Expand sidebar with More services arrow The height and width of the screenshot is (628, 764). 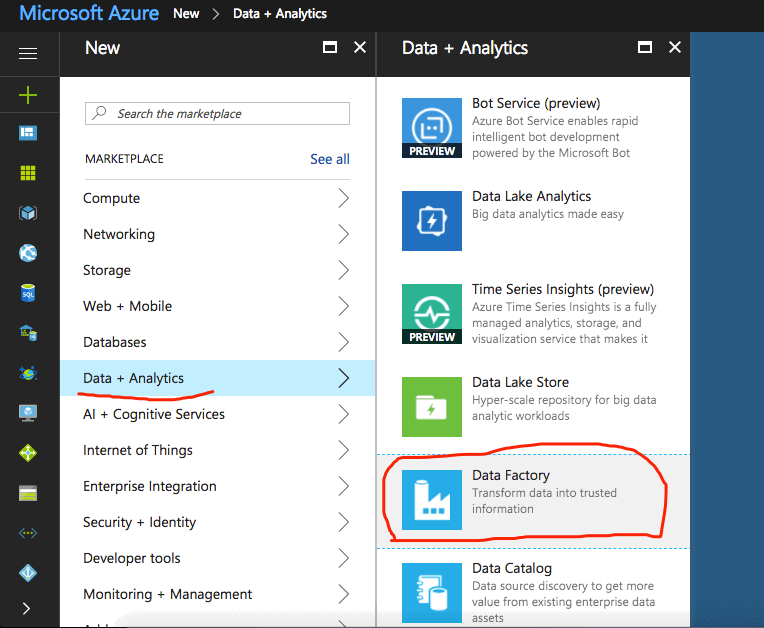[x=26, y=609]
